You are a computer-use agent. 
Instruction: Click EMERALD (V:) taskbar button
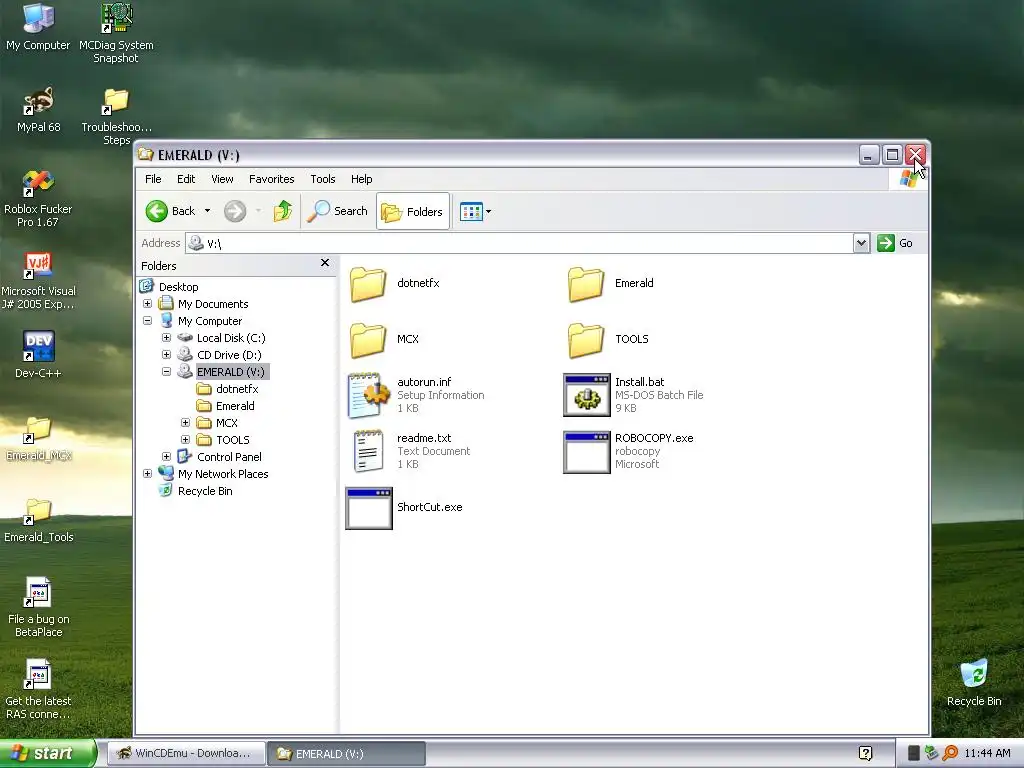click(347, 754)
